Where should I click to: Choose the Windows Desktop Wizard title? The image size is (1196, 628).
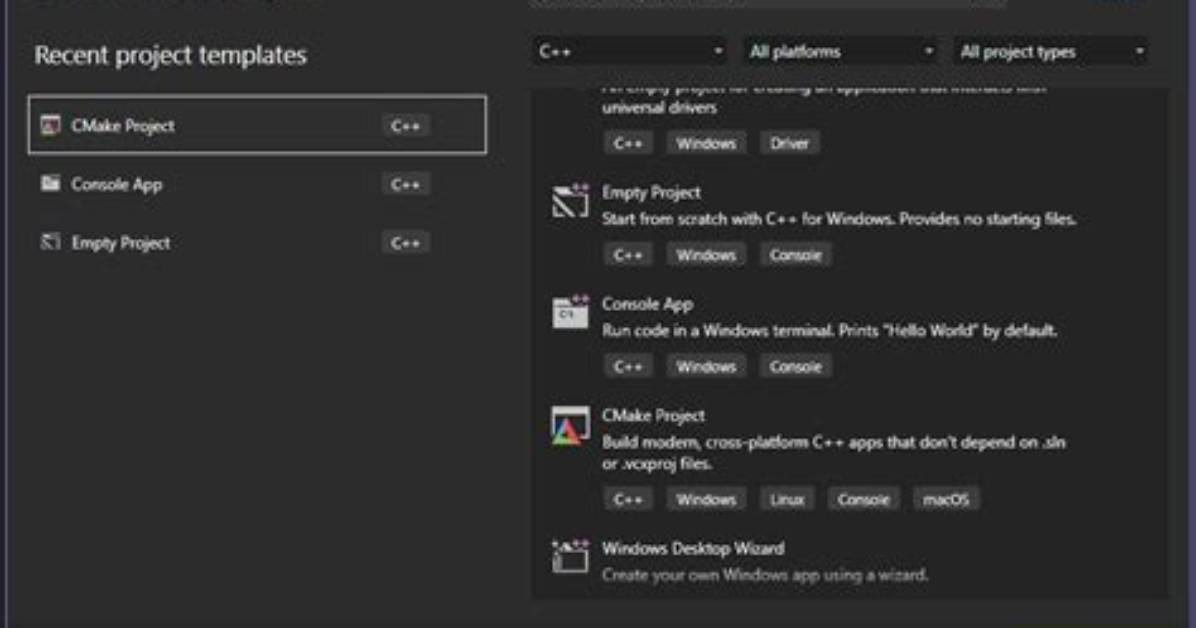(693, 548)
